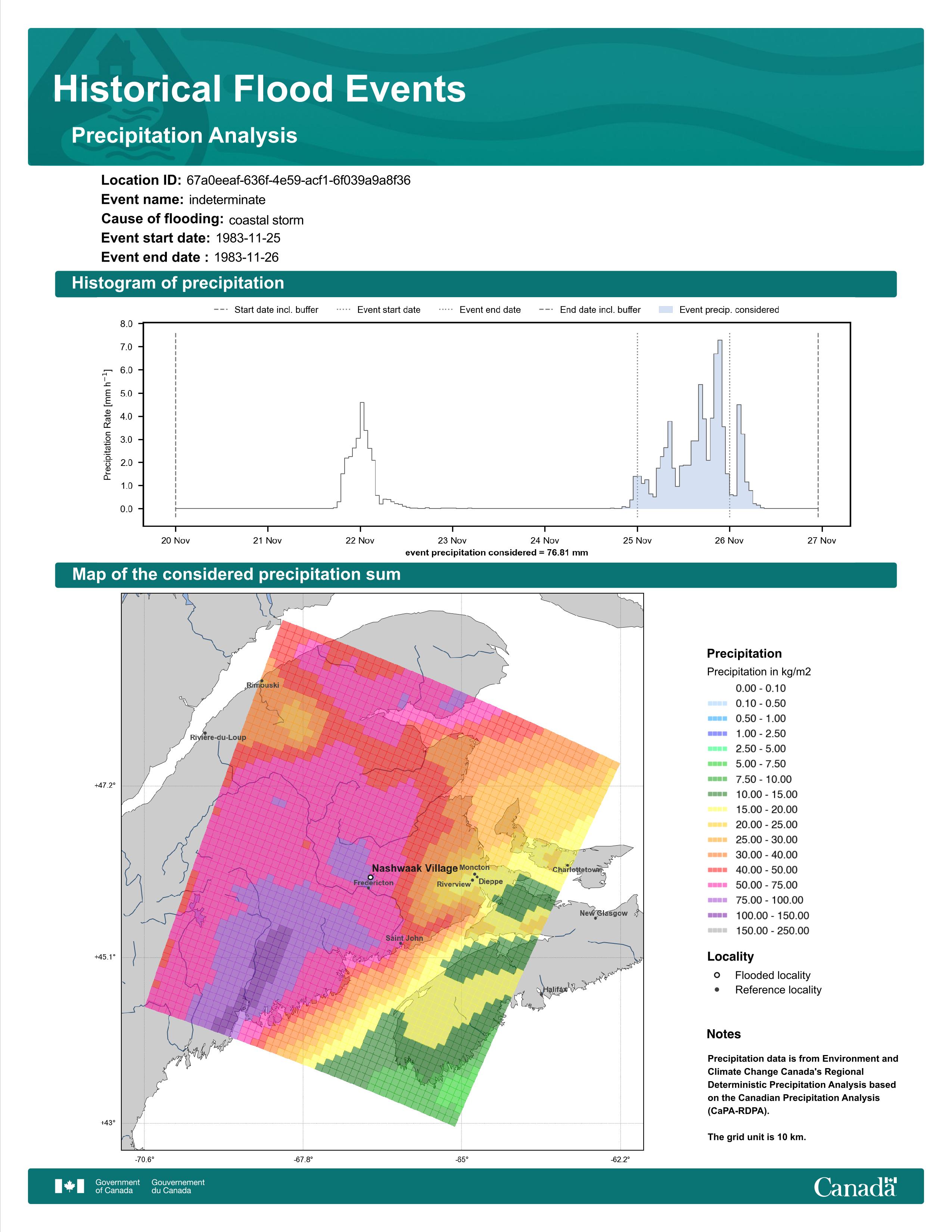952x1232 pixels.
Task: Click the grid unit is 10 km note
Action: [x=757, y=1137]
